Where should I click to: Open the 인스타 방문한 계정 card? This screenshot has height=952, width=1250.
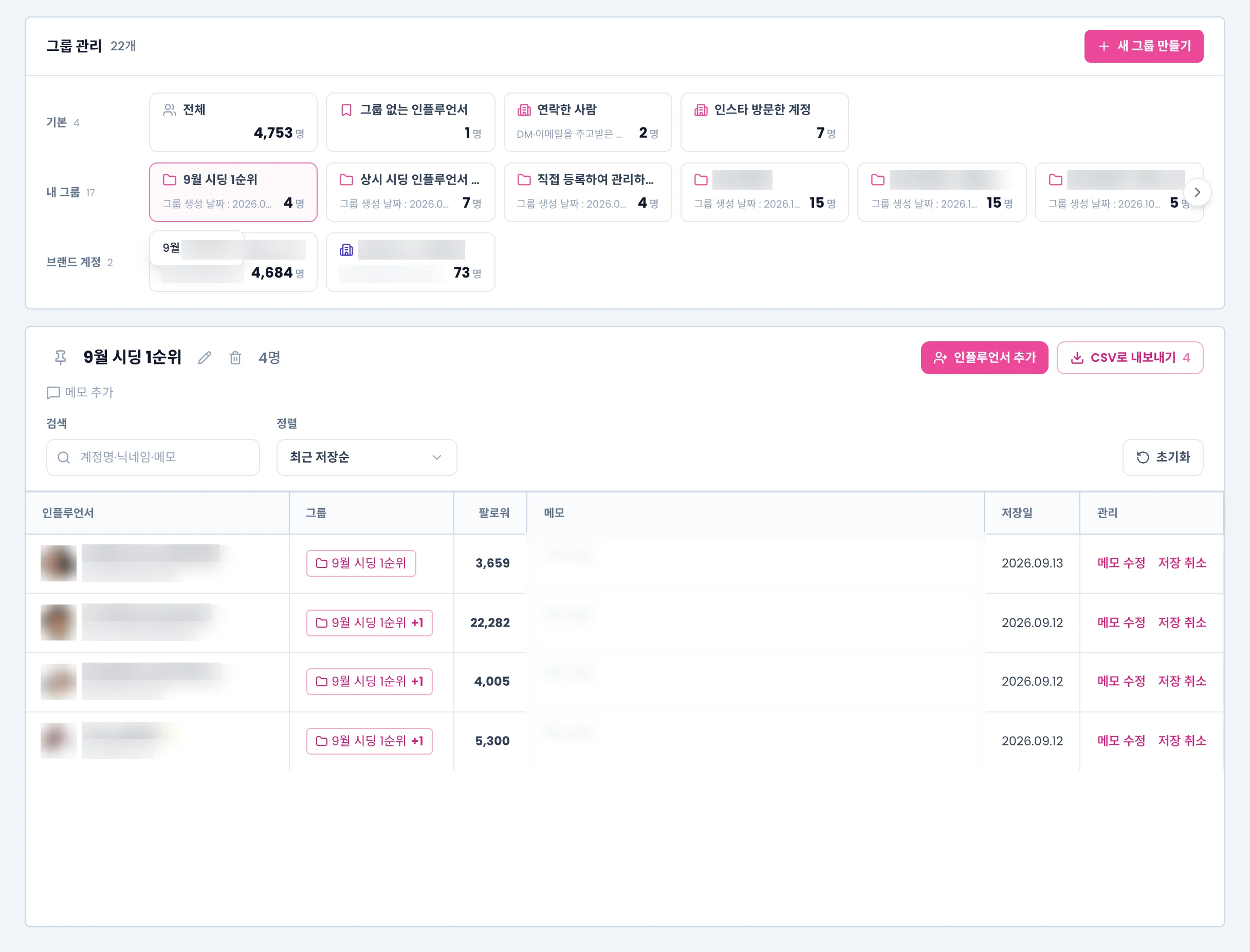coord(764,122)
